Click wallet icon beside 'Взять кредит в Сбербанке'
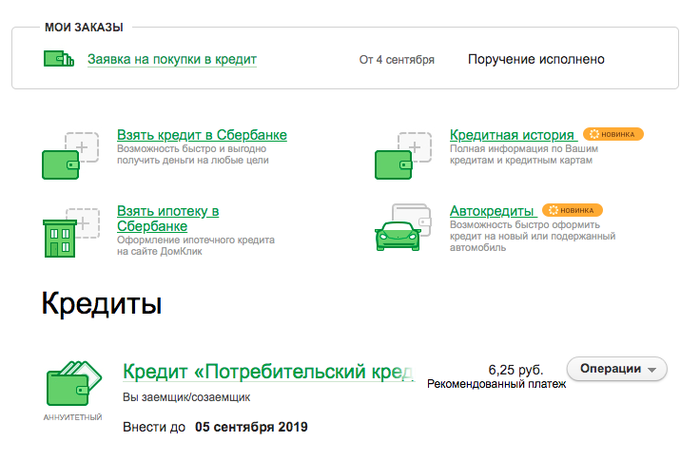This screenshot has width=700, height=461. [x=70, y=156]
